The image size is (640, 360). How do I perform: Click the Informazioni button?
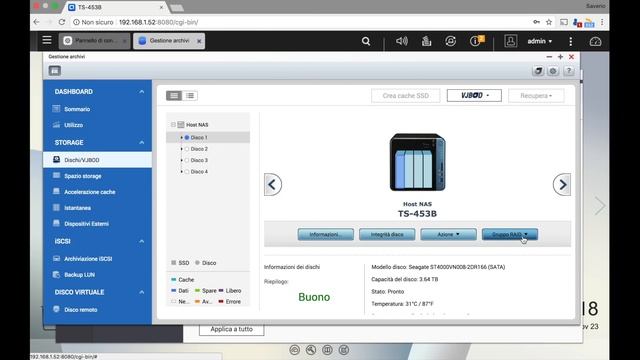point(326,234)
